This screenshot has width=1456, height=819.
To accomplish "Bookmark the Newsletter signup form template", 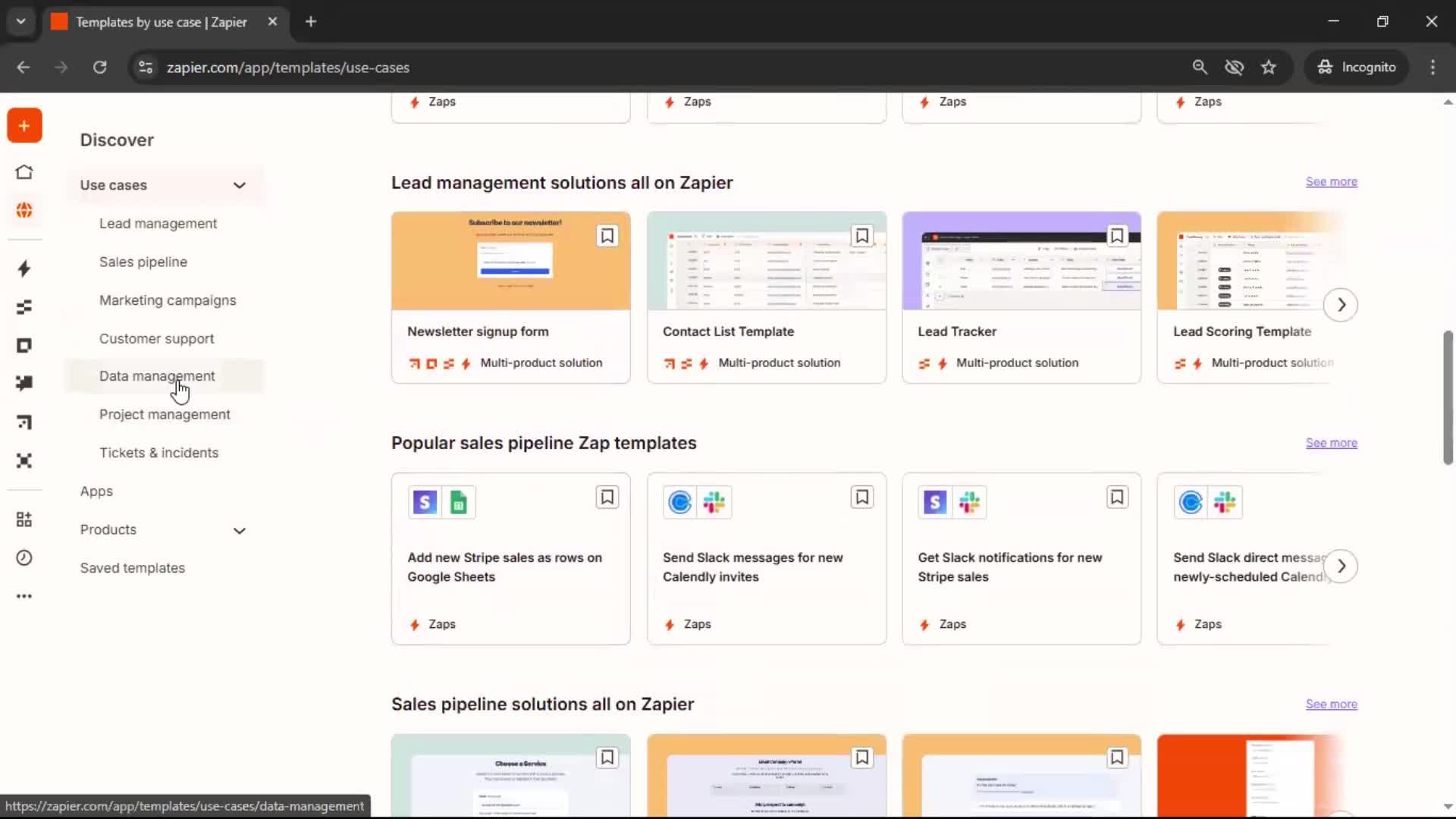I will (607, 236).
